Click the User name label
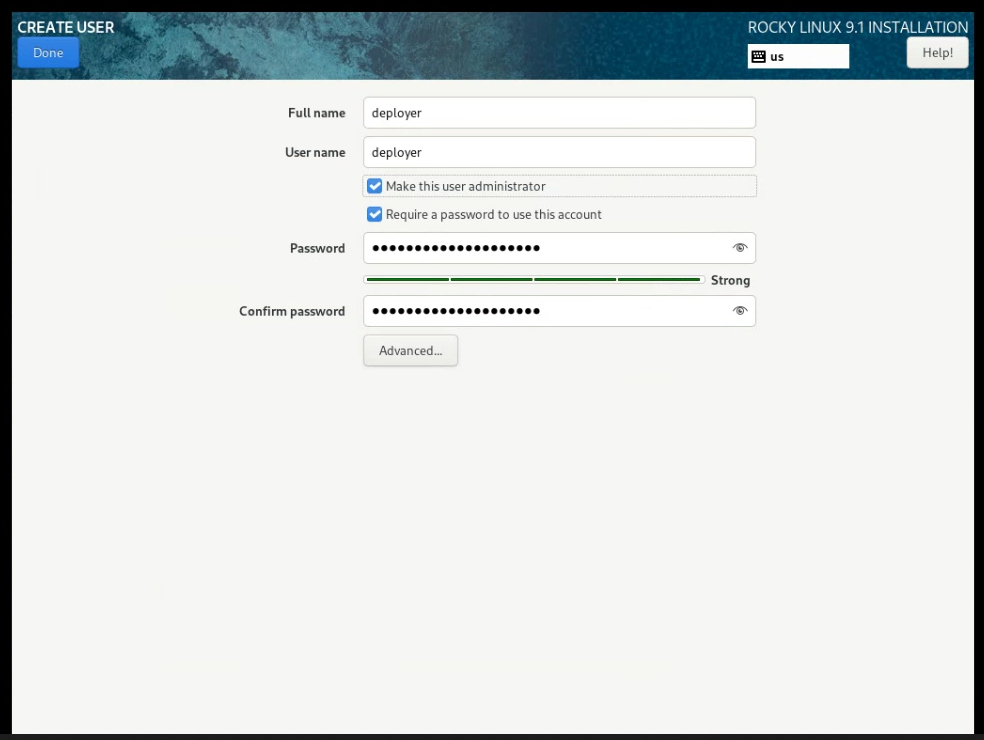 tap(315, 153)
